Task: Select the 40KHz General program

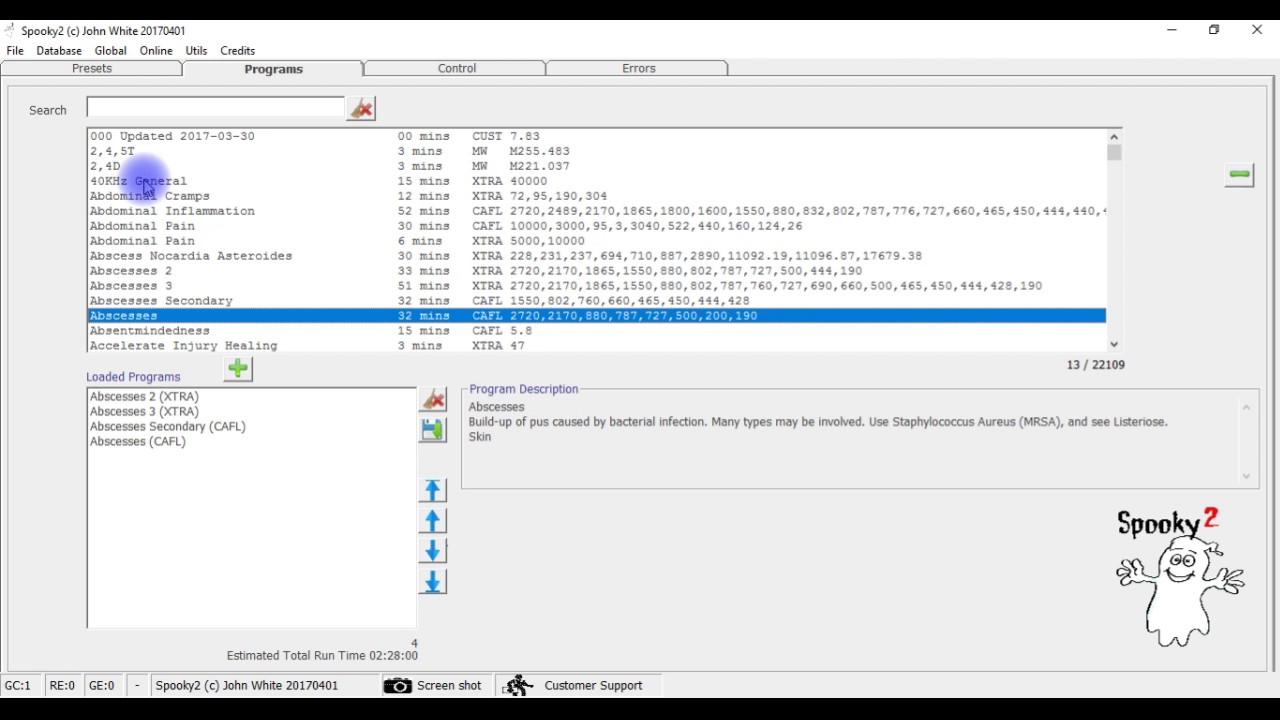Action: 597,181
